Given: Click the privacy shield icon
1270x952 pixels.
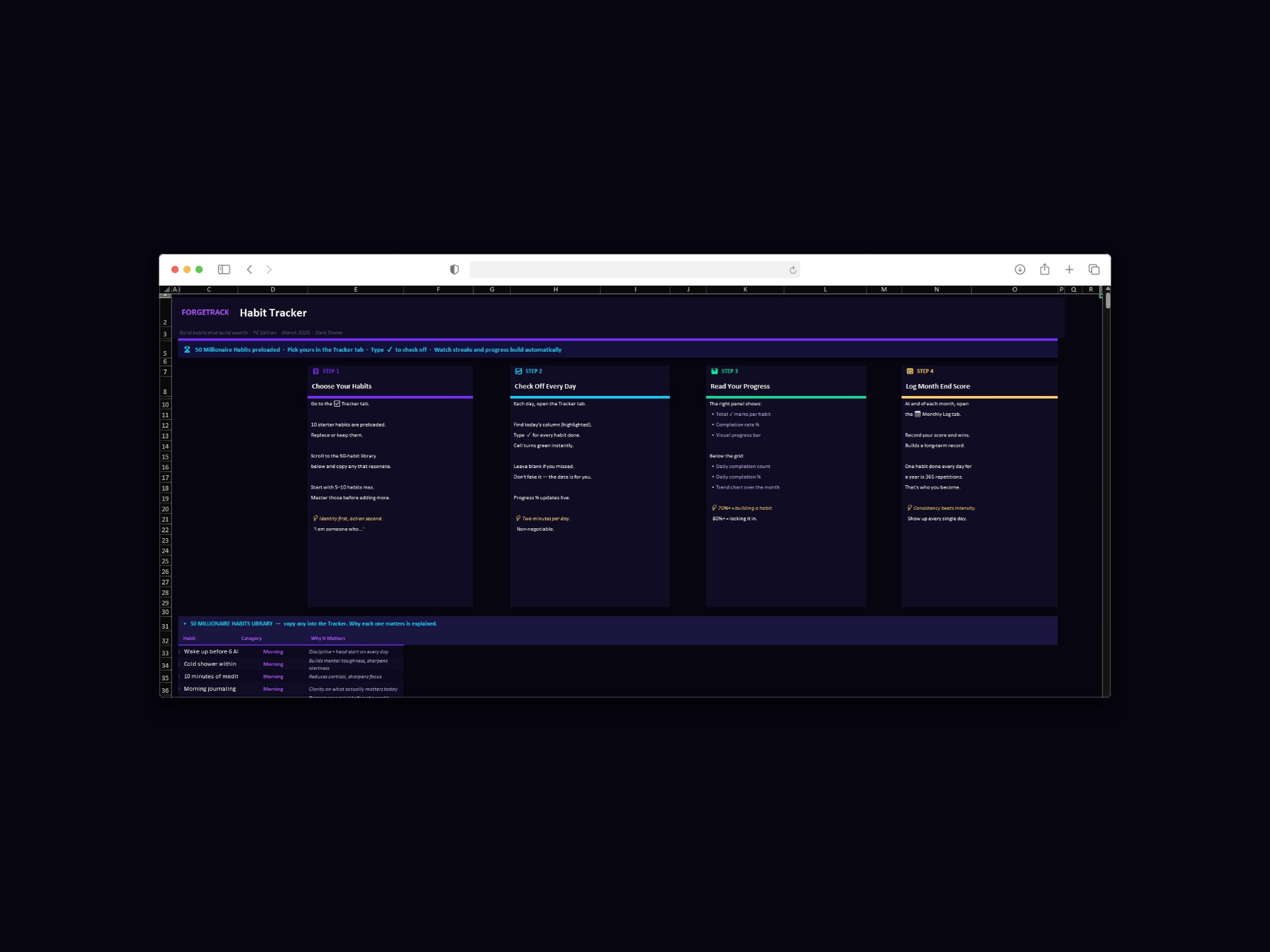Looking at the screenshot, I should tap(454, 270).
